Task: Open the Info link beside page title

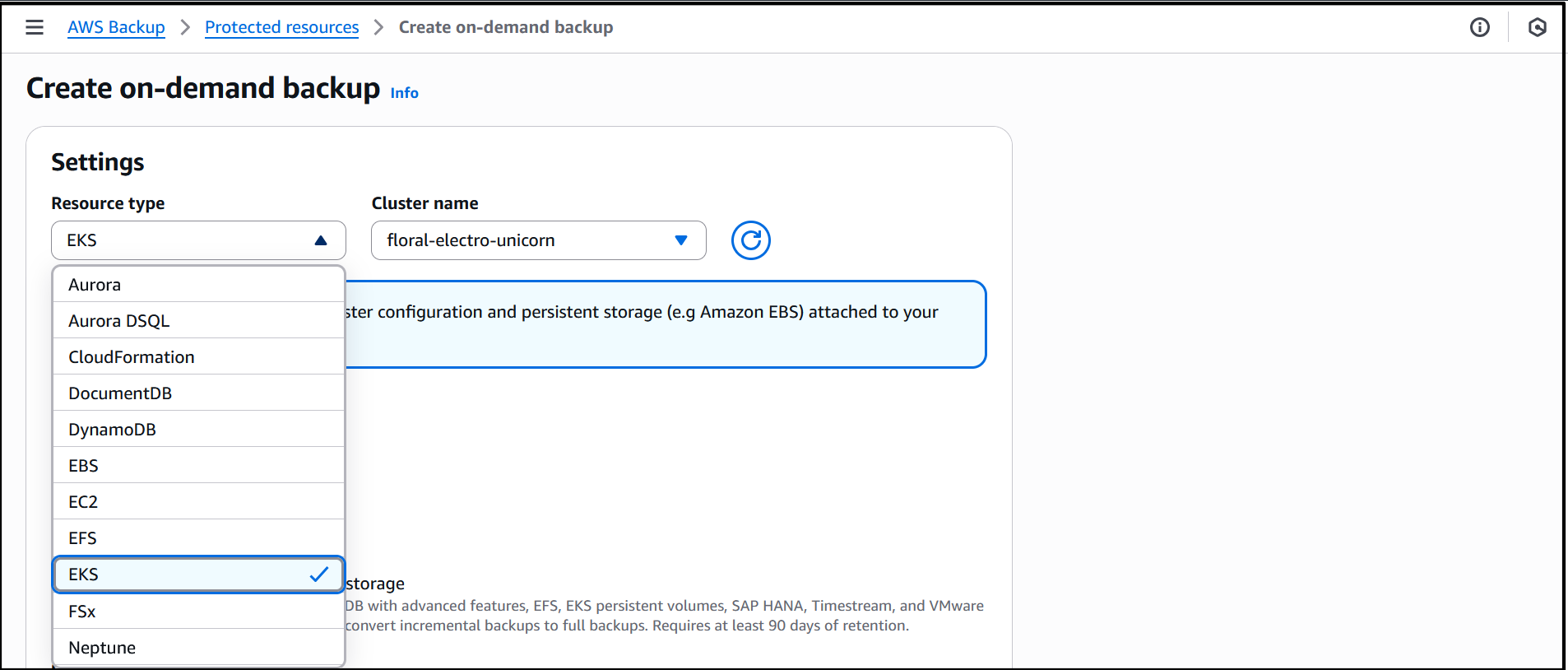Action: (404, 93)
